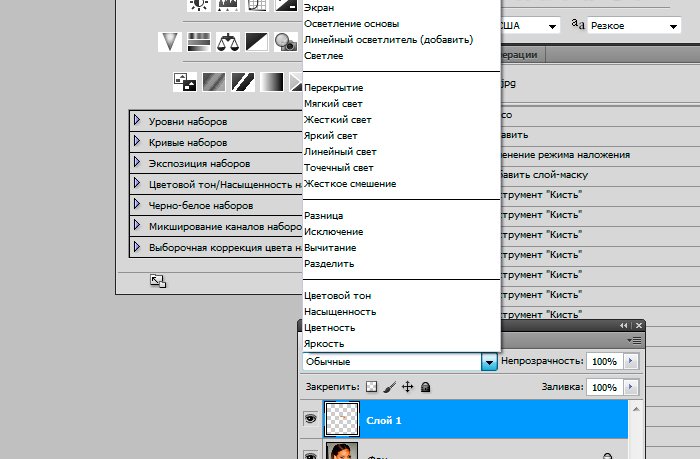Viewport: 700px width, 459px height.
Task: Select the Слой 1 layer thumbnail
Action: pyautogui.click(x=344, y=421)
